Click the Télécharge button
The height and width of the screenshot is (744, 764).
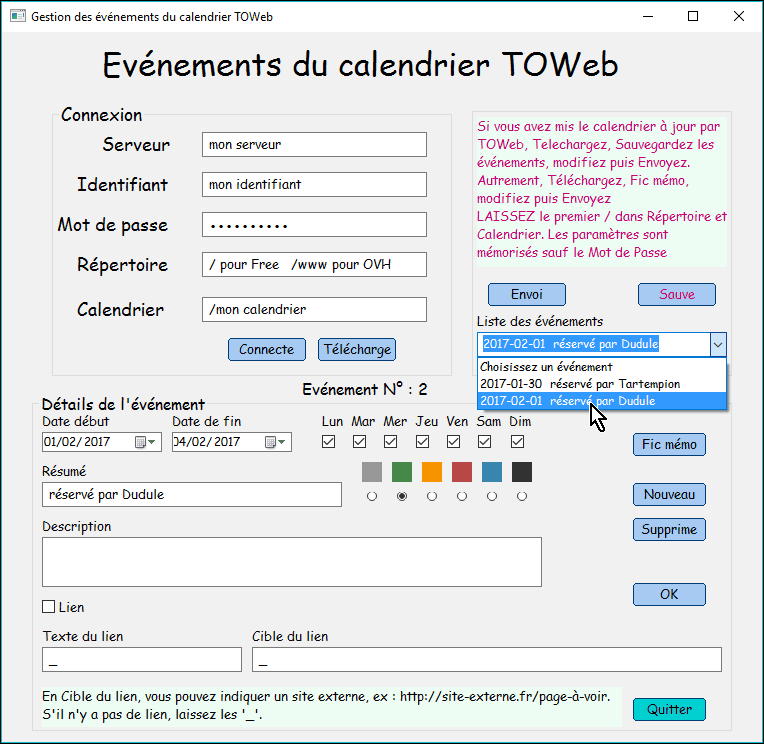coord(357,349)
